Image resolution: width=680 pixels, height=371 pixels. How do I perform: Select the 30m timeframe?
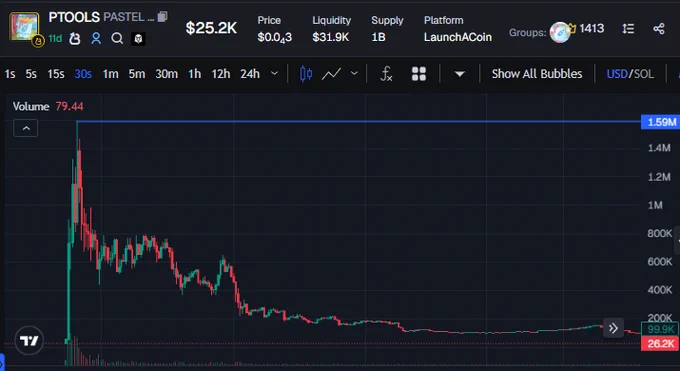coord(167,74)
